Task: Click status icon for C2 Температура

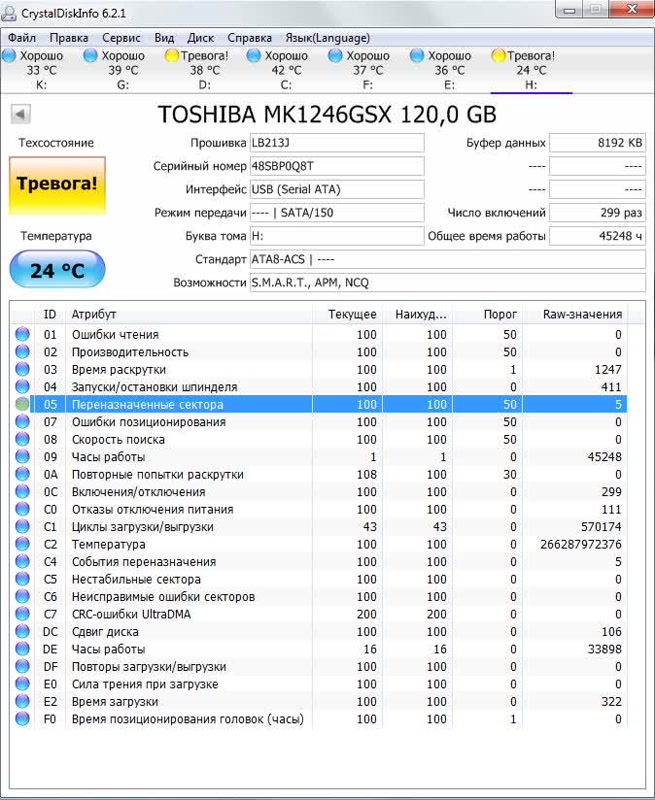Action: (22, 544)
